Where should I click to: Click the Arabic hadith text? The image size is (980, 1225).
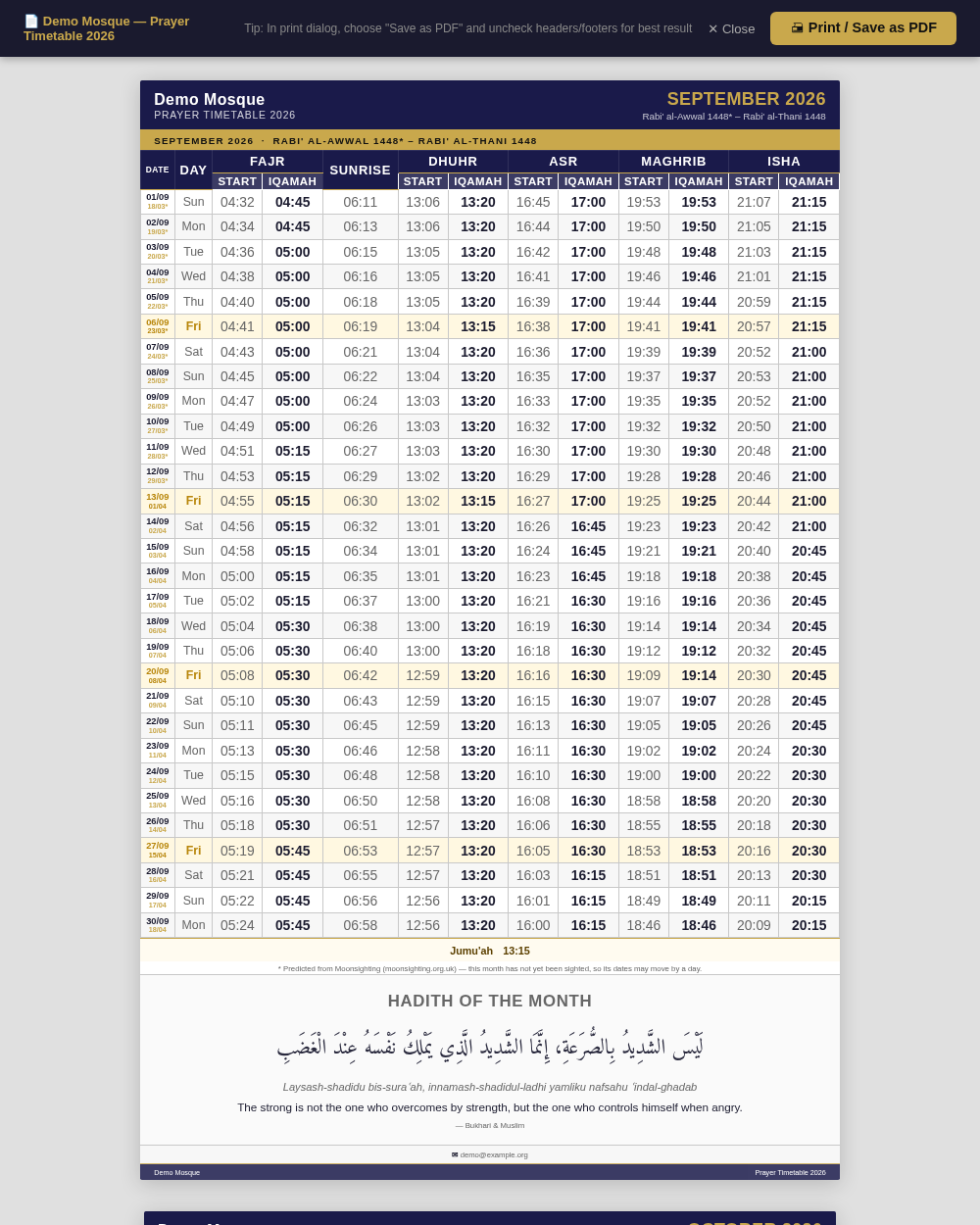490,1046
